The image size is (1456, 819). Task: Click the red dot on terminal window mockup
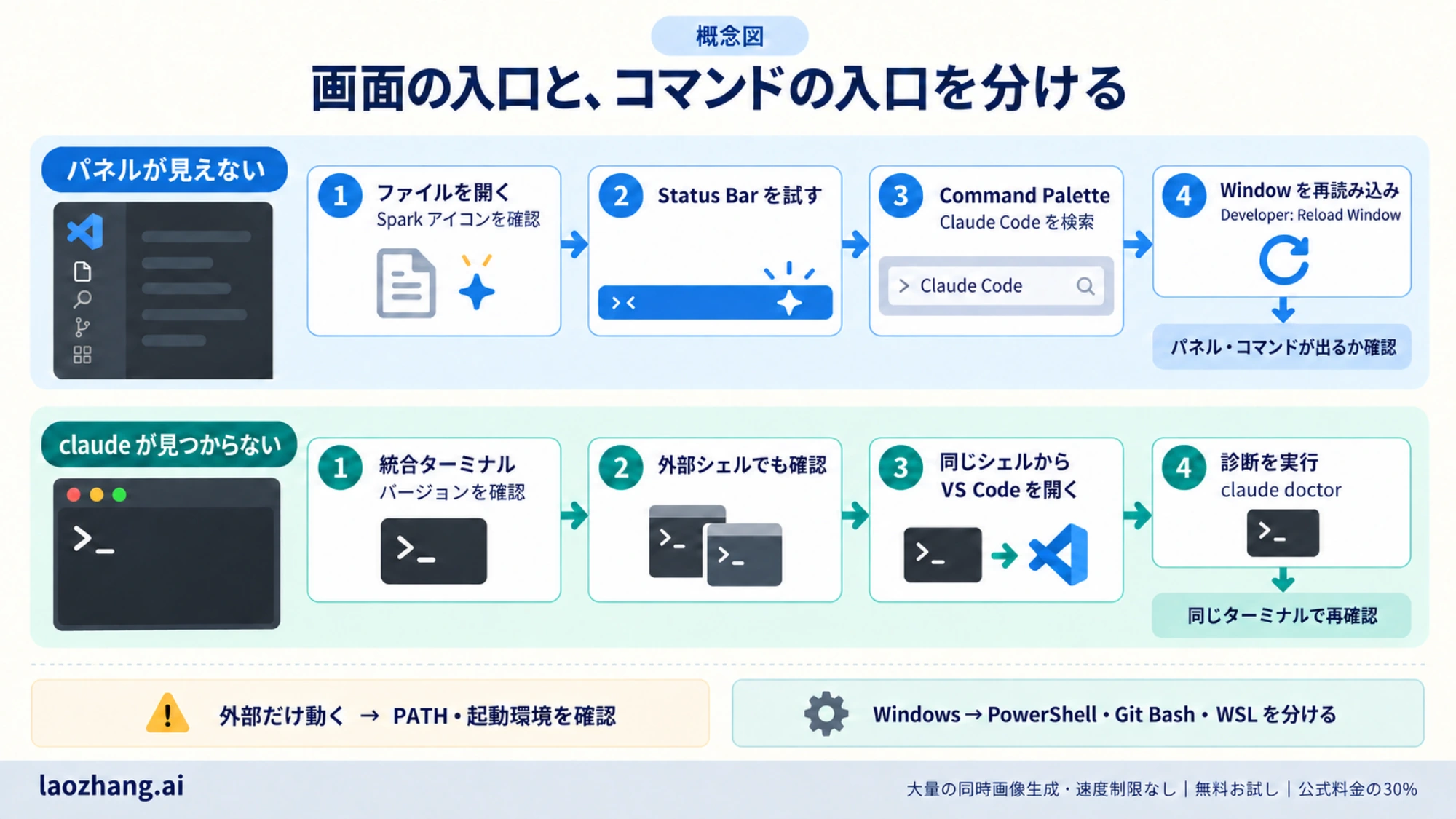[74, 495]
